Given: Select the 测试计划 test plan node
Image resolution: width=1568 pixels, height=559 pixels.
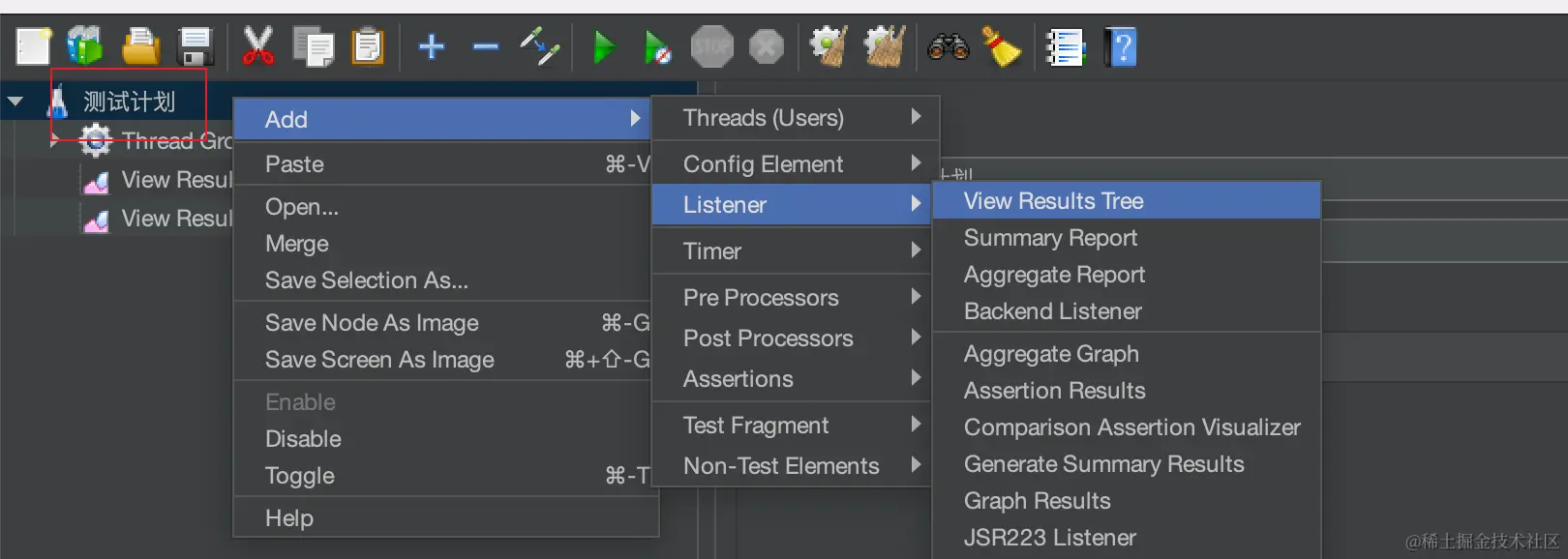Looking at the screenshot, I should click(x=129, y=102).
